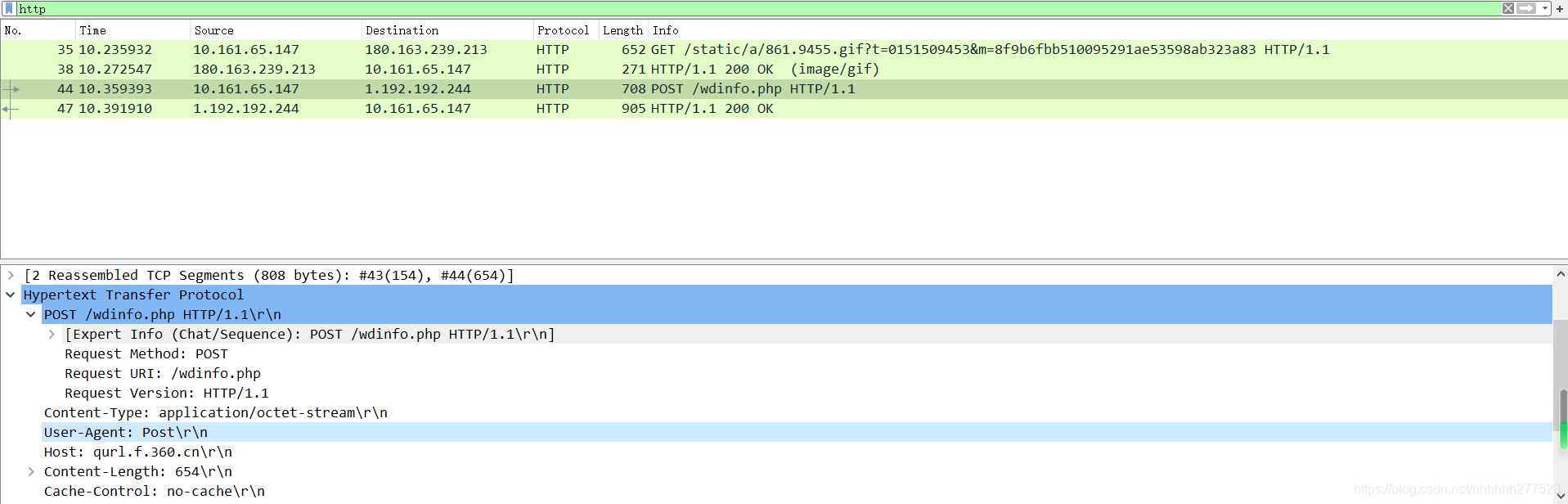
Task: Expand the Content-Length: 654 node
Action: tap(31, 472)
